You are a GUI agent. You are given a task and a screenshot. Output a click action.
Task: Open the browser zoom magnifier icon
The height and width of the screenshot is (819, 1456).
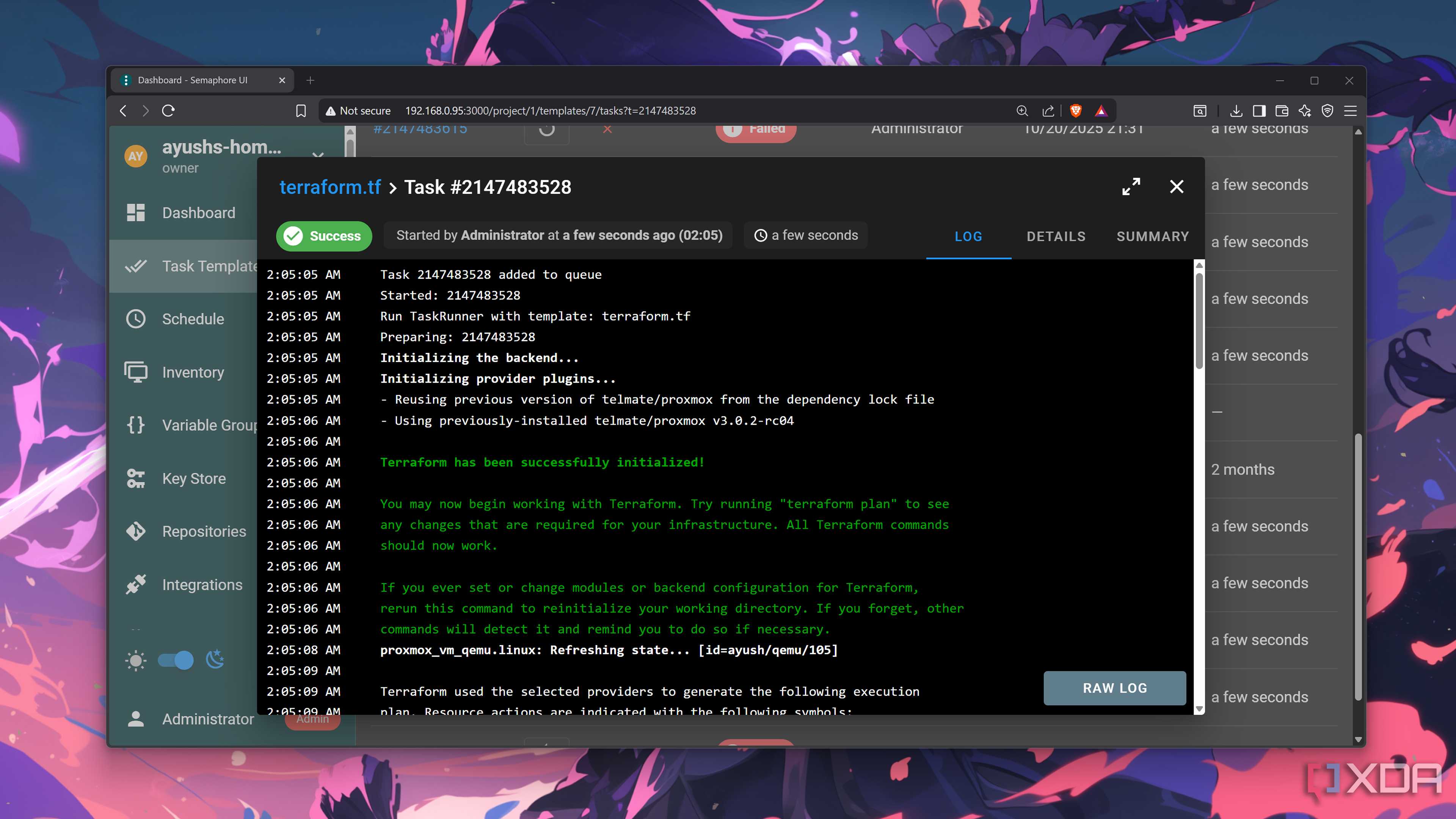(x=1022, y=111)
